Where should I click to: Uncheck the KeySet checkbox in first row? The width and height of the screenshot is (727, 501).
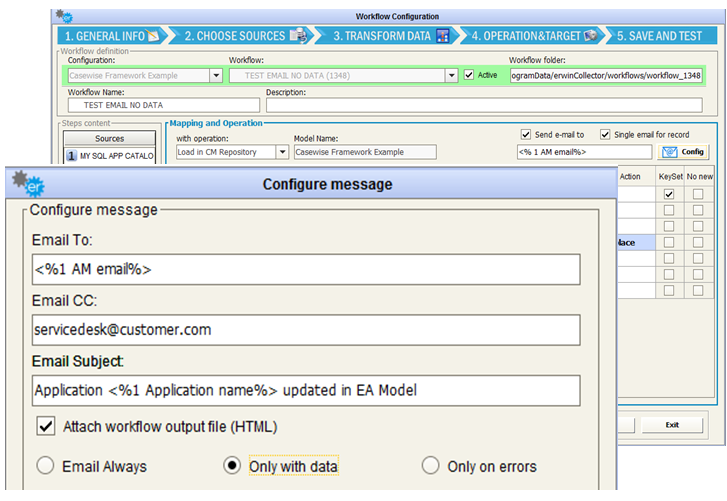click(x=669, y=194)
